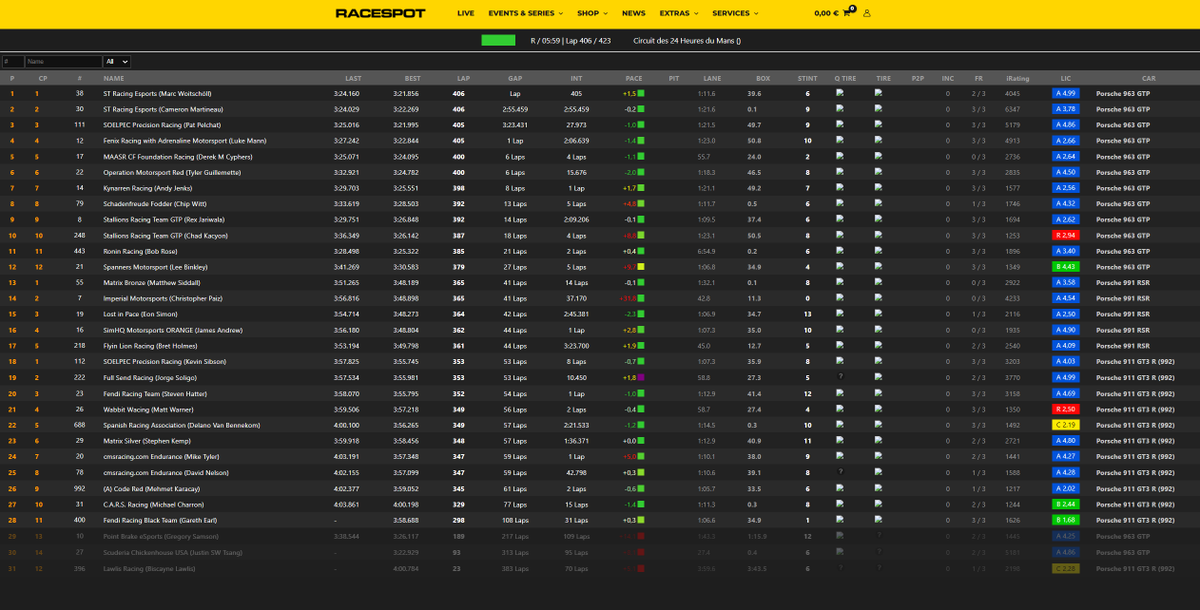Click Circuit des 24 Heures du Mans text
The height and width of the screenshot is (610, 1200).
pyautogui.click(x=687, y=41)
